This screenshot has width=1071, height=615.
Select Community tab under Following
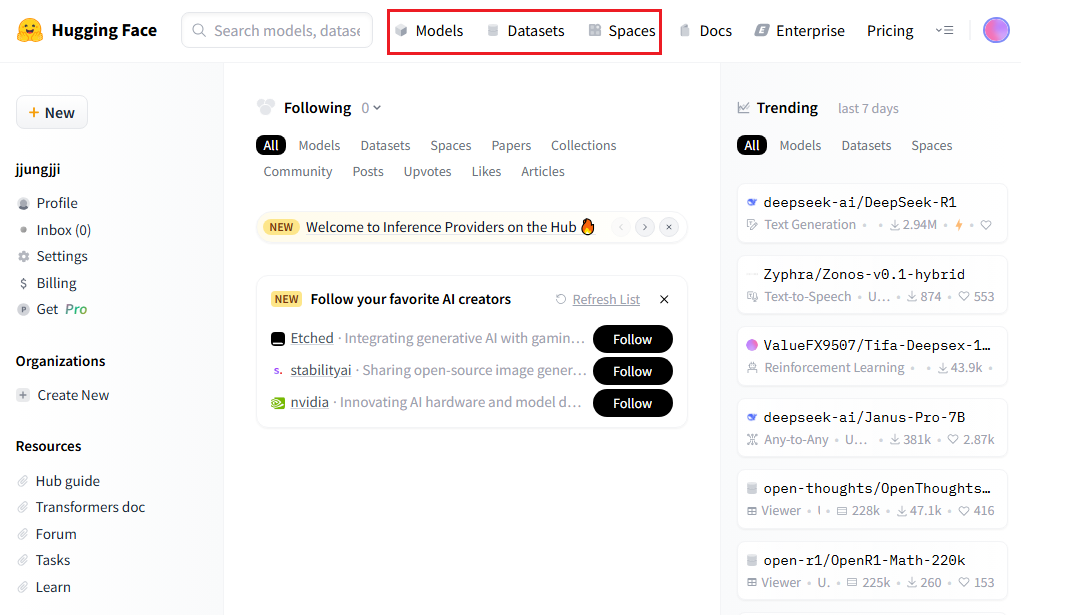click(298, 172)
